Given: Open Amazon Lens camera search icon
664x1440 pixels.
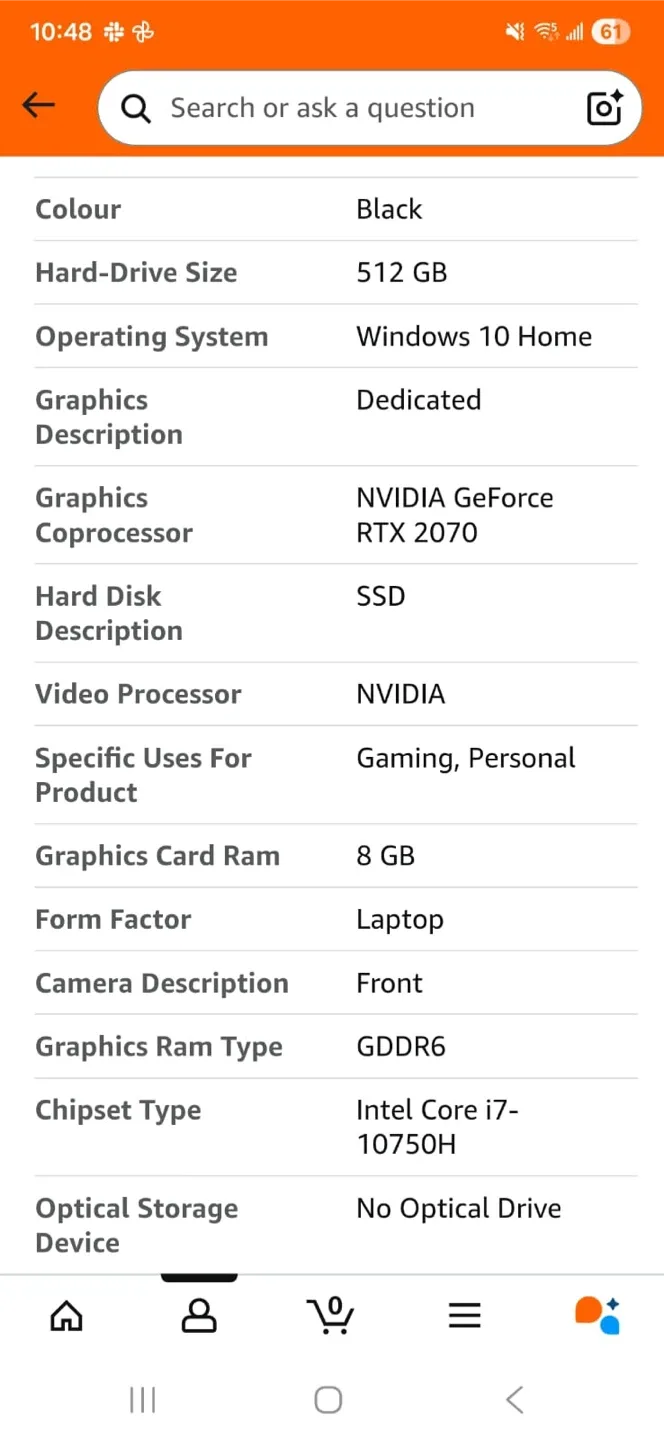Looking at the screenshot, I should (603, 108).
